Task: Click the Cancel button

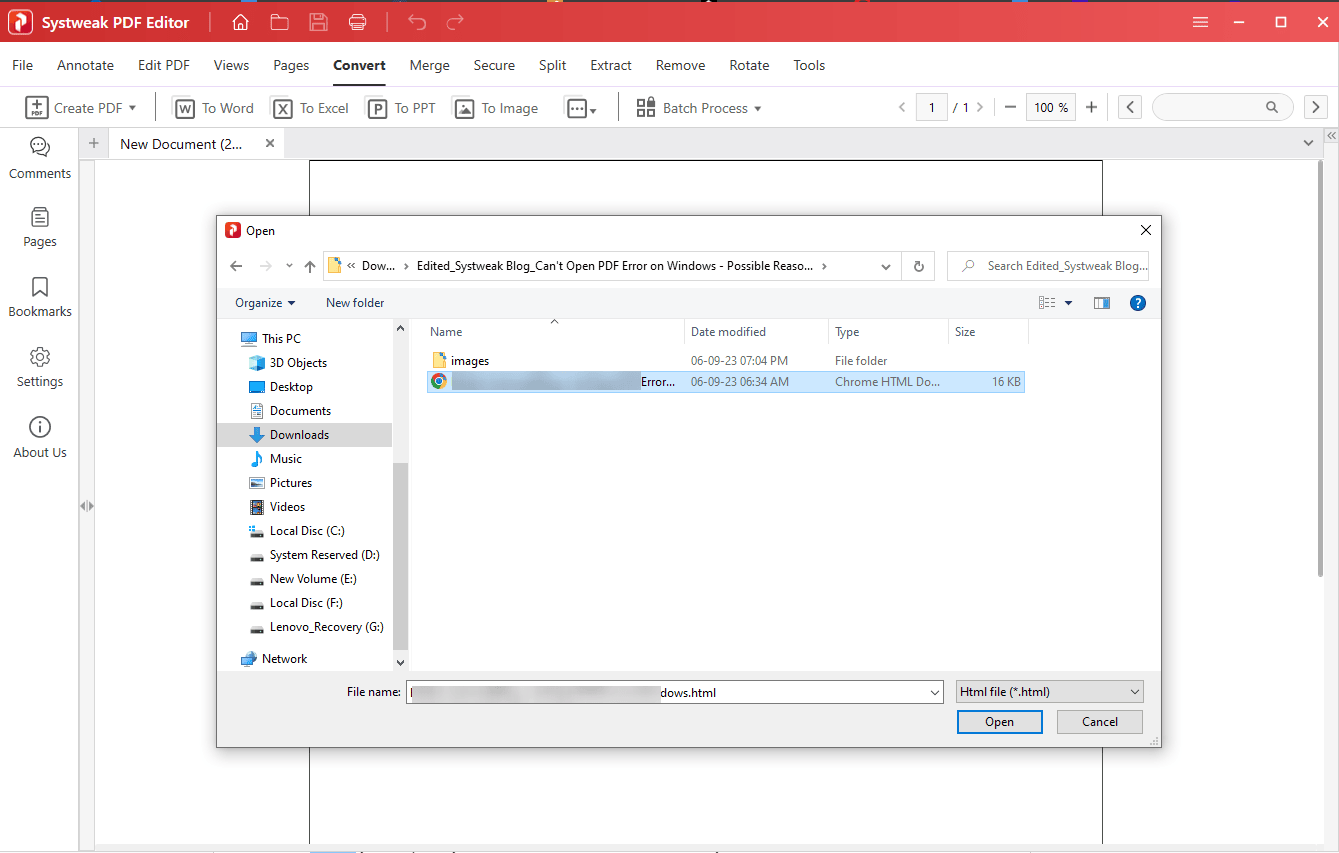Action: pyautogui.click(x=1100, y=721)
